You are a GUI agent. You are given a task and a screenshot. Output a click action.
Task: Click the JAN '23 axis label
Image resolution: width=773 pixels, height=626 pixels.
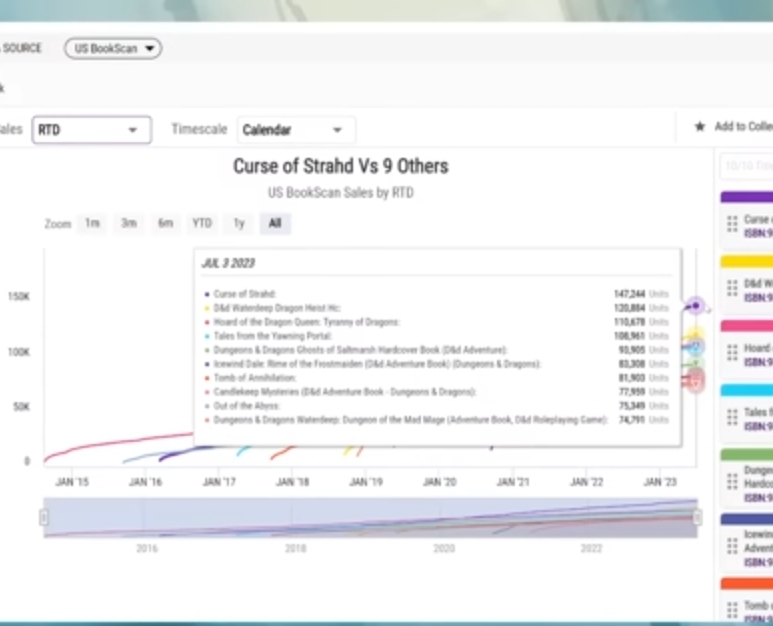[x=660, y=482]
